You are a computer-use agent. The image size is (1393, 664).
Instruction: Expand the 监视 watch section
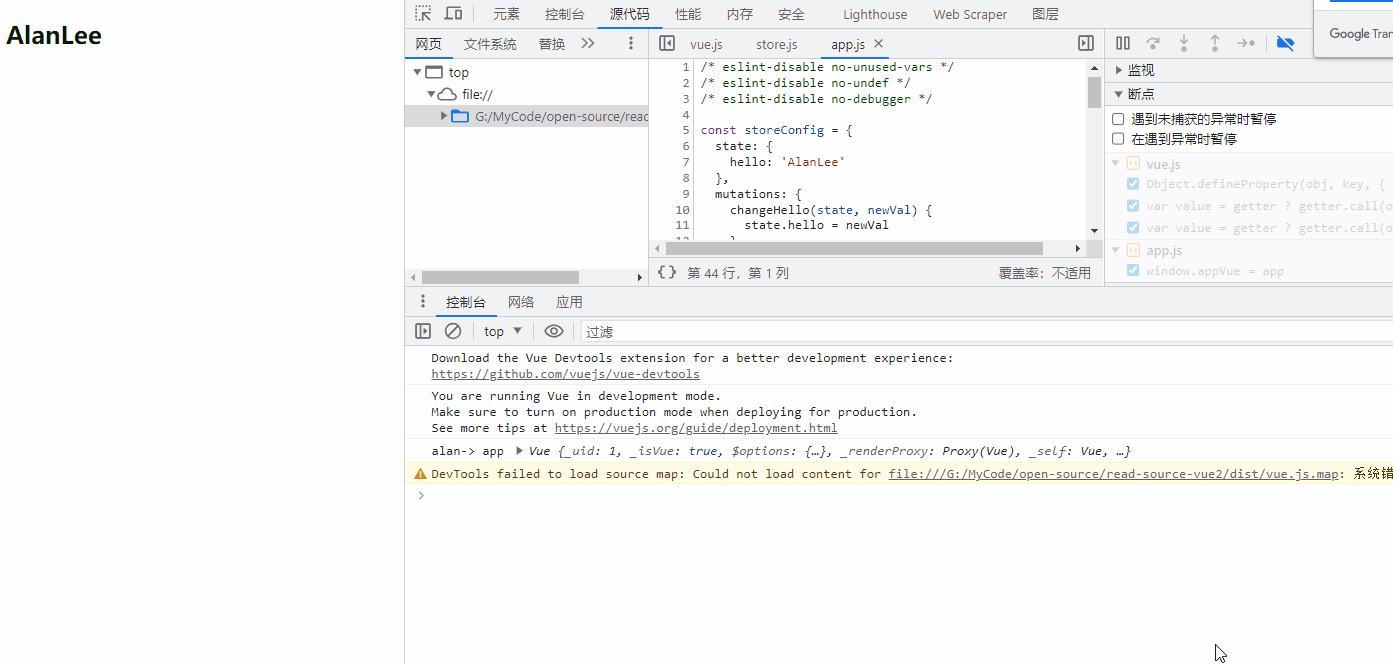pyautogui.click(x=1119, y=70)
